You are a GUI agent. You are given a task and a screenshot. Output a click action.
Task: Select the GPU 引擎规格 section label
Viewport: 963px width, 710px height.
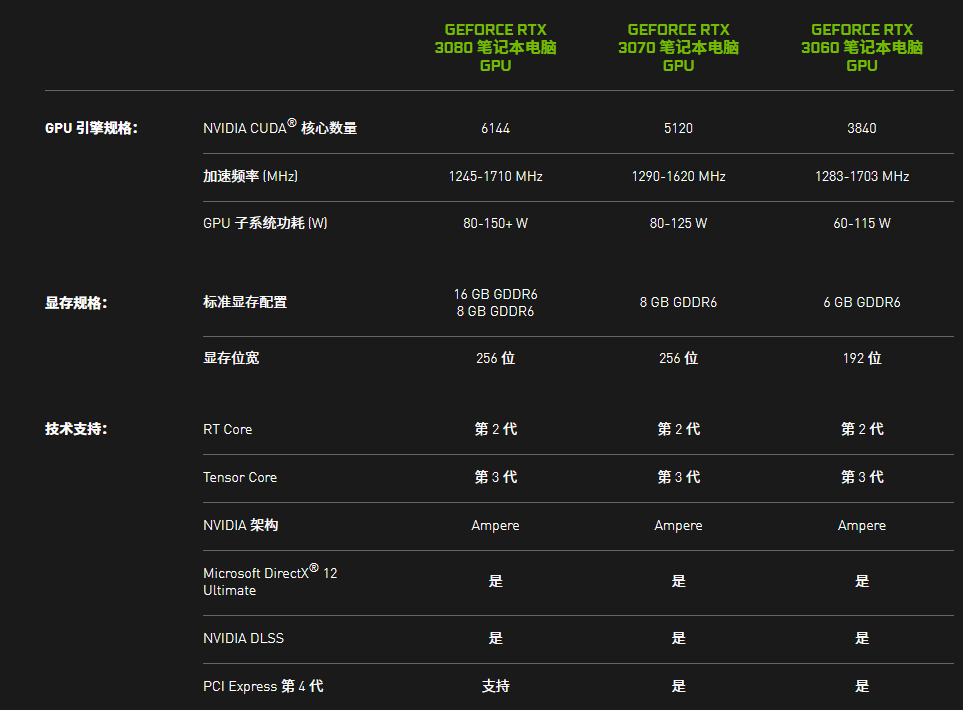click(92, 128)
